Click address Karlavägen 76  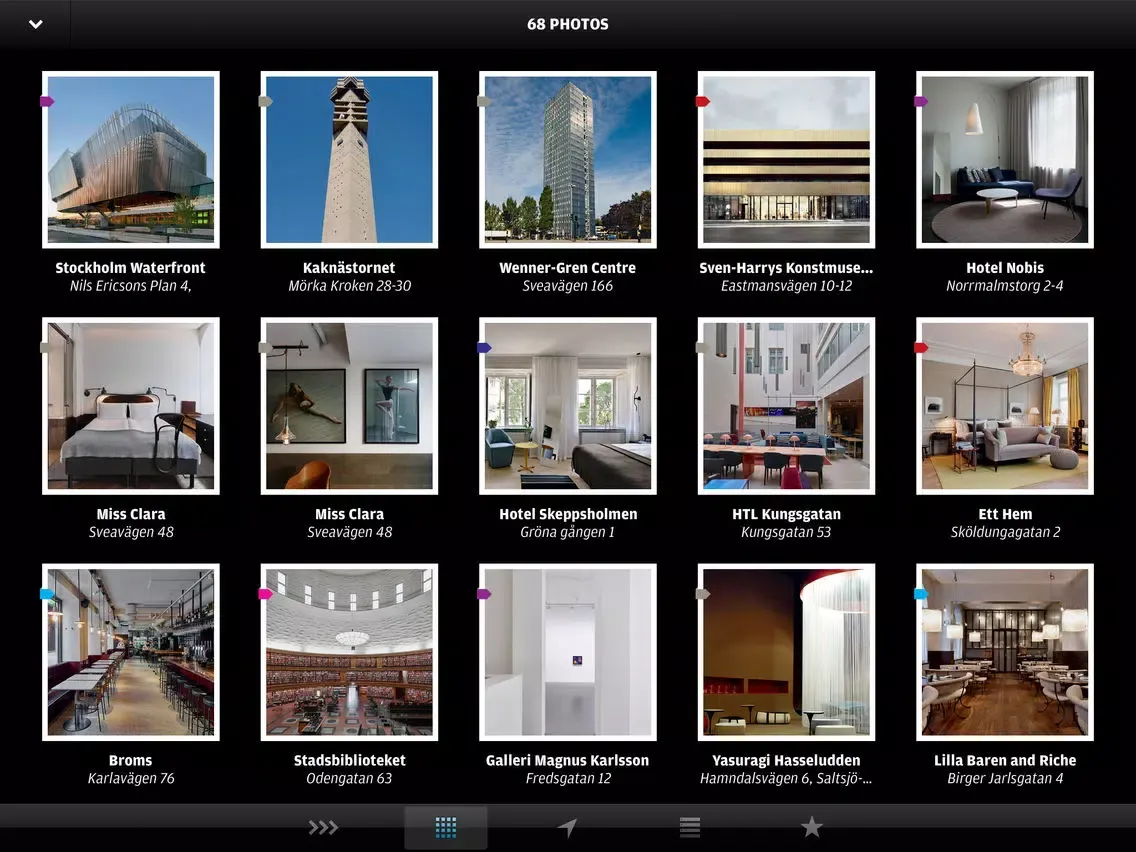[130, 779]
